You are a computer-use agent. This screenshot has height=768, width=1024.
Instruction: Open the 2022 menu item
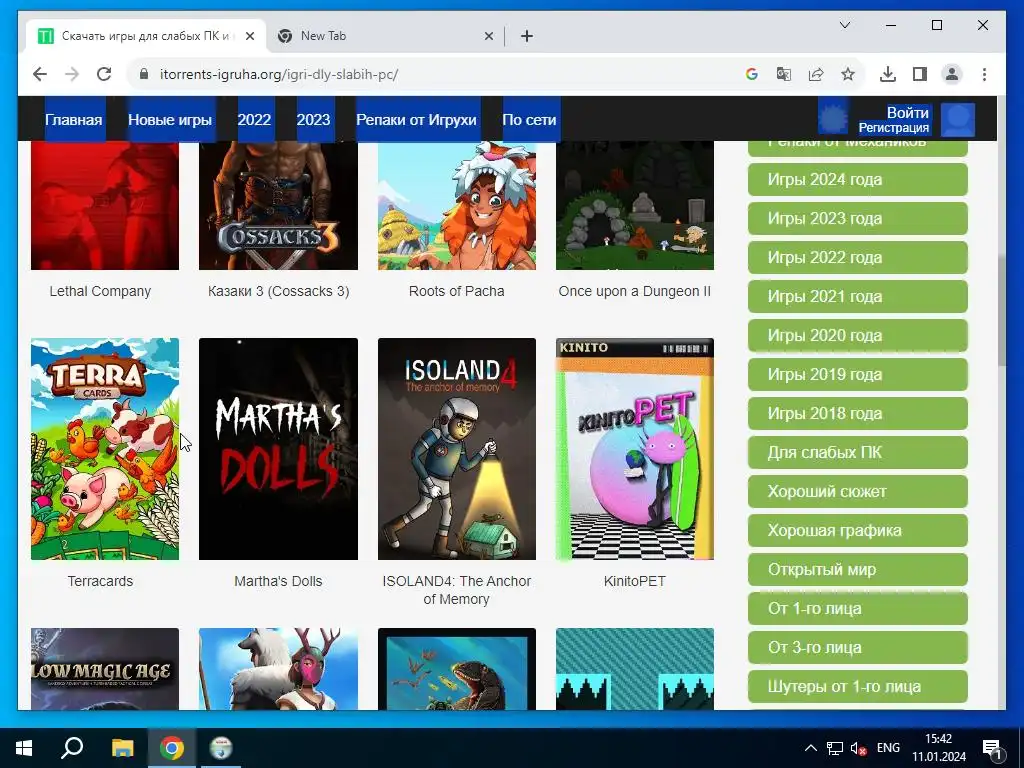point(254,120)
